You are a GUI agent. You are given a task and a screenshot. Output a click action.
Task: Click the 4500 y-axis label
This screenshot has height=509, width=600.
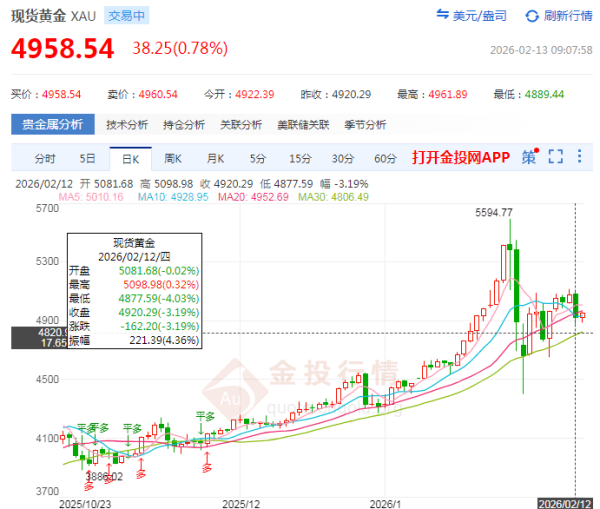[47, 379]
